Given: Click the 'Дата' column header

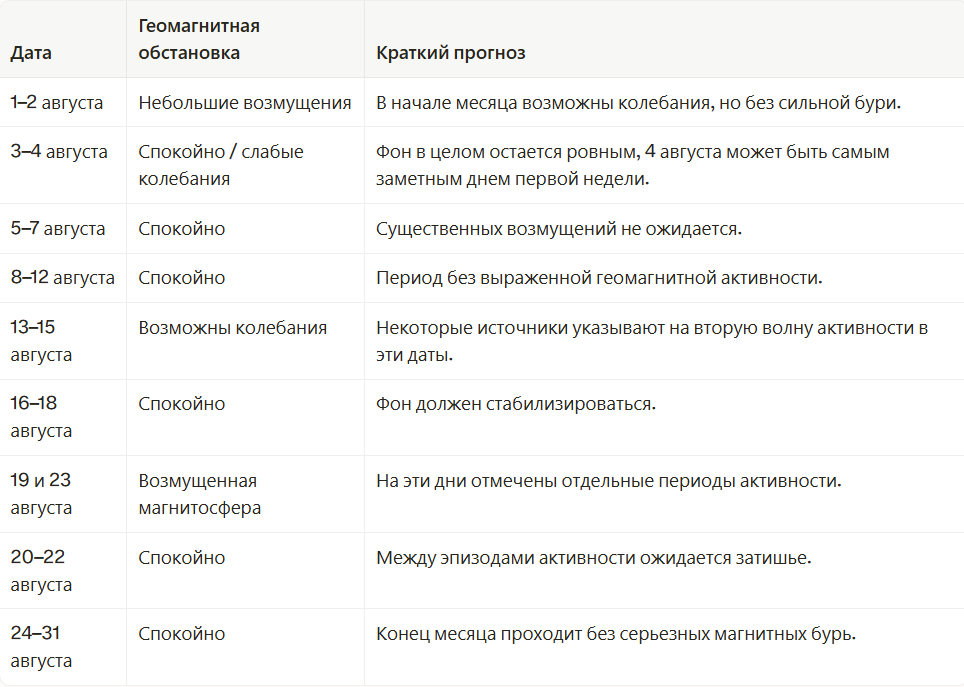Looking at the screenshot, I should [31, 53].
